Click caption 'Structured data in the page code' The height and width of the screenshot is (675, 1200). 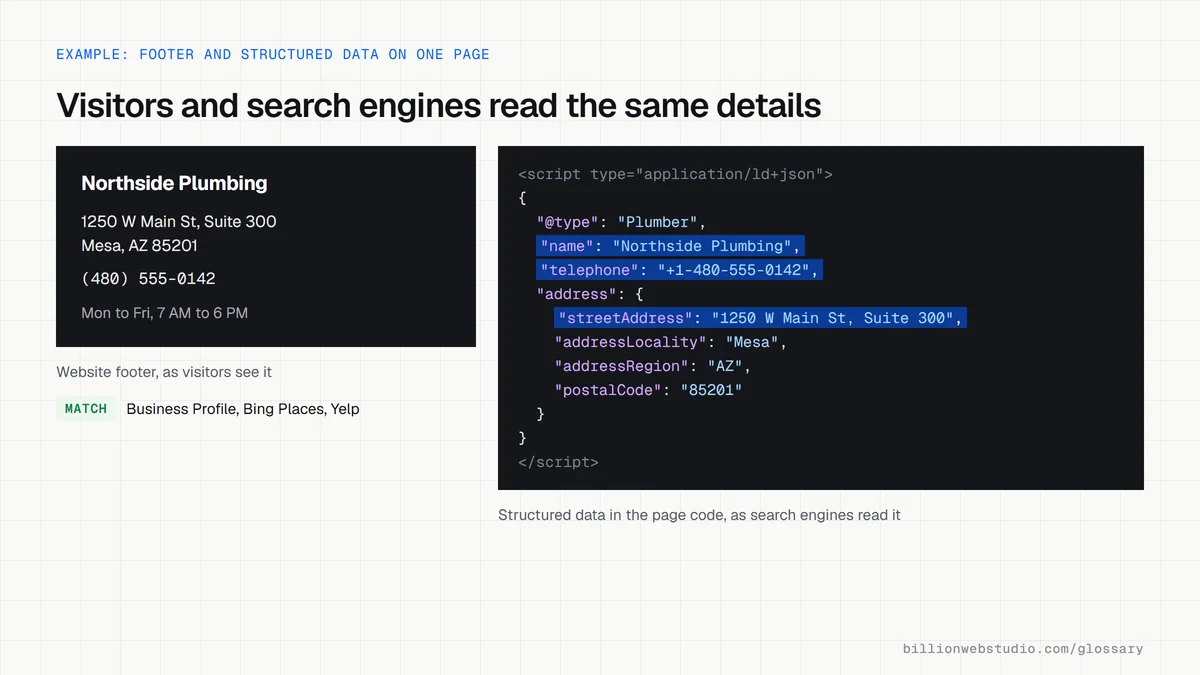point(699,515)
